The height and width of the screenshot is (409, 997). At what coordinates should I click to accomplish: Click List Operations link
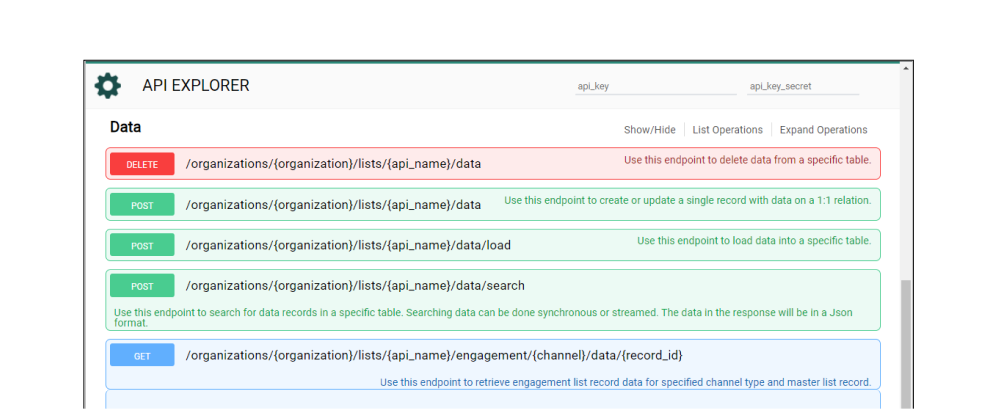click(727, 130)
